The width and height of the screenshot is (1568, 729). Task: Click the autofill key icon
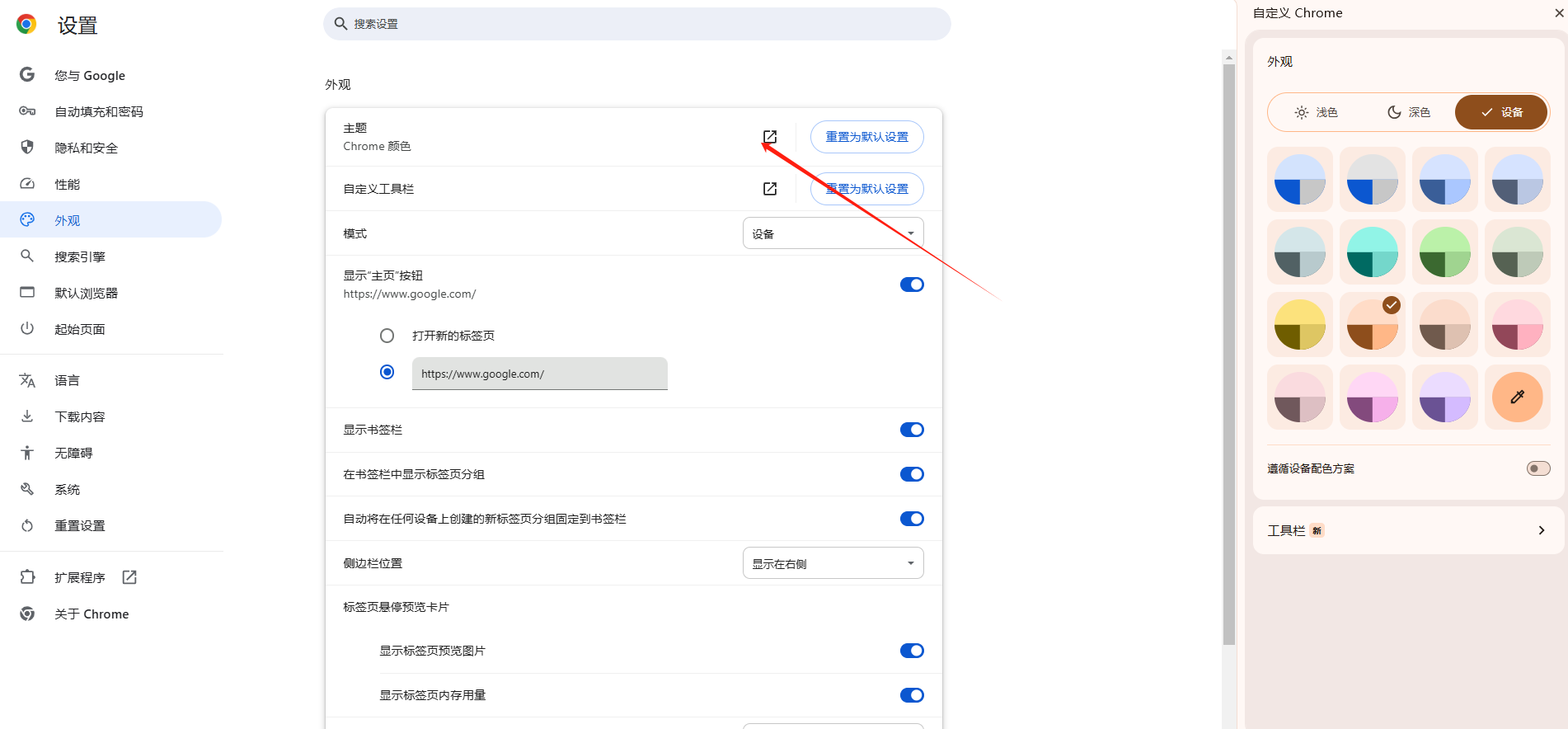tap(27, 111)
